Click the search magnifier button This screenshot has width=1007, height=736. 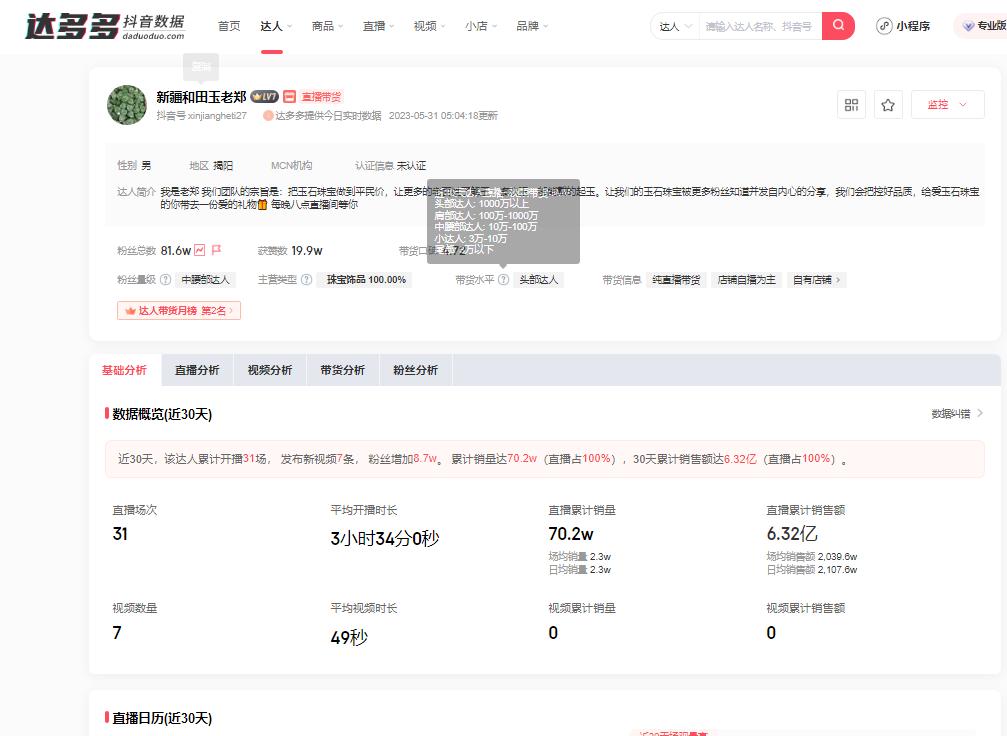coord(838,25)
